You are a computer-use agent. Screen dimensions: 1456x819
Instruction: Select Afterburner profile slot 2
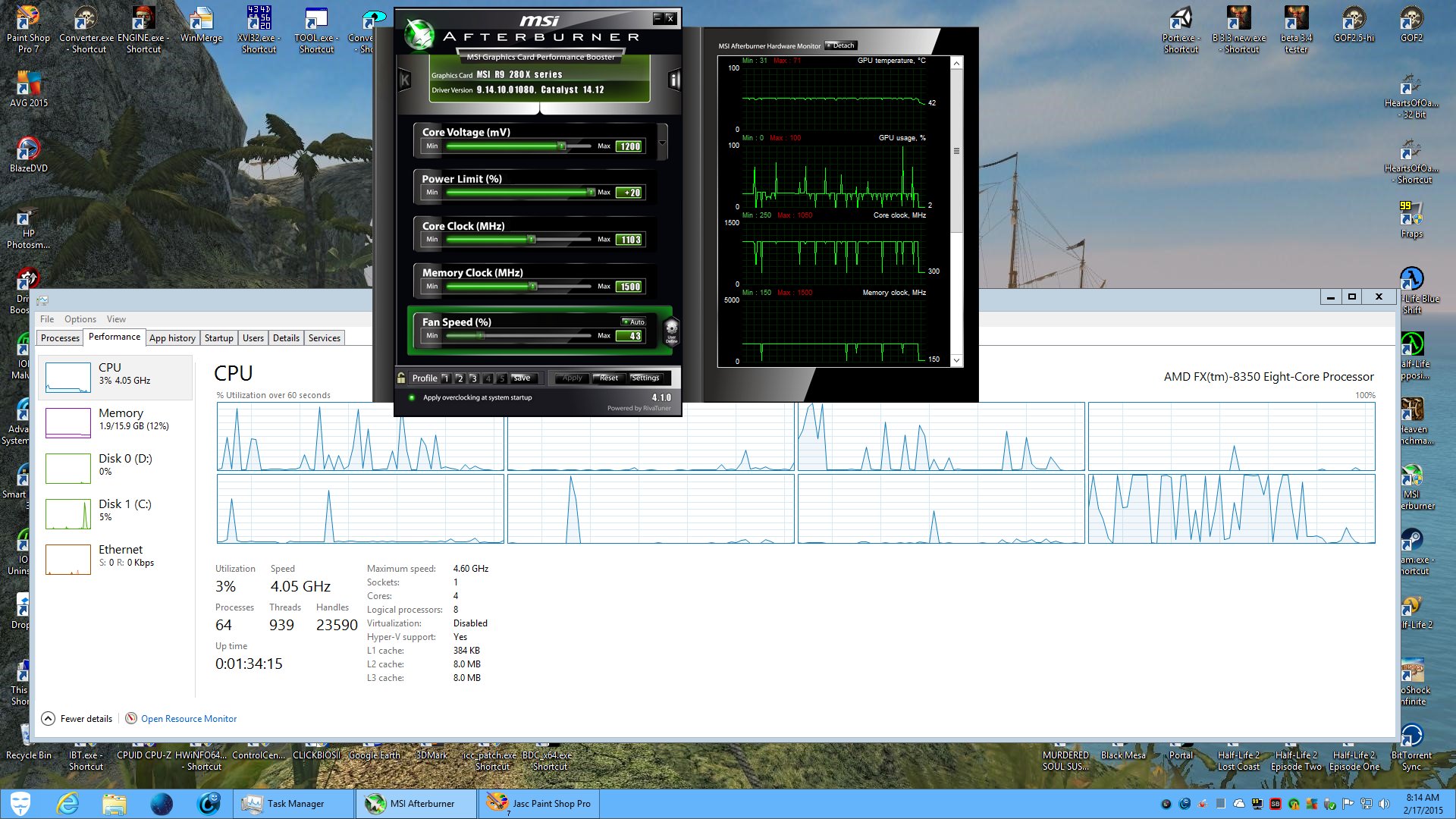point(460,378)
